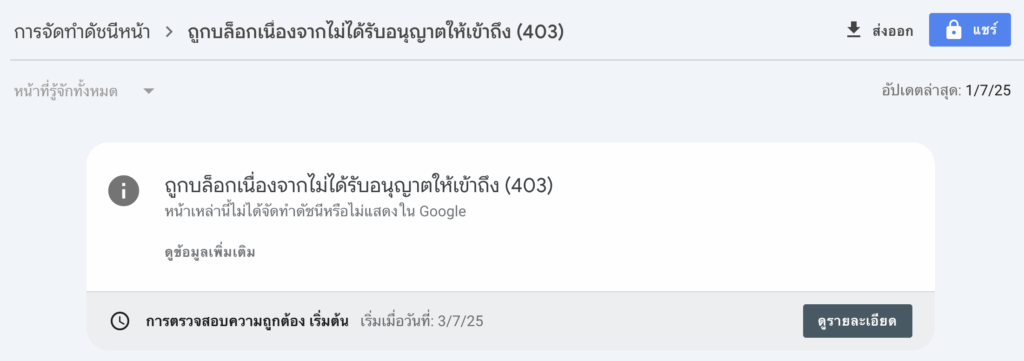Viewport: 1024px width, 361px height.
Task: Click the ส่งออก export text
Action: pos(892,31)
